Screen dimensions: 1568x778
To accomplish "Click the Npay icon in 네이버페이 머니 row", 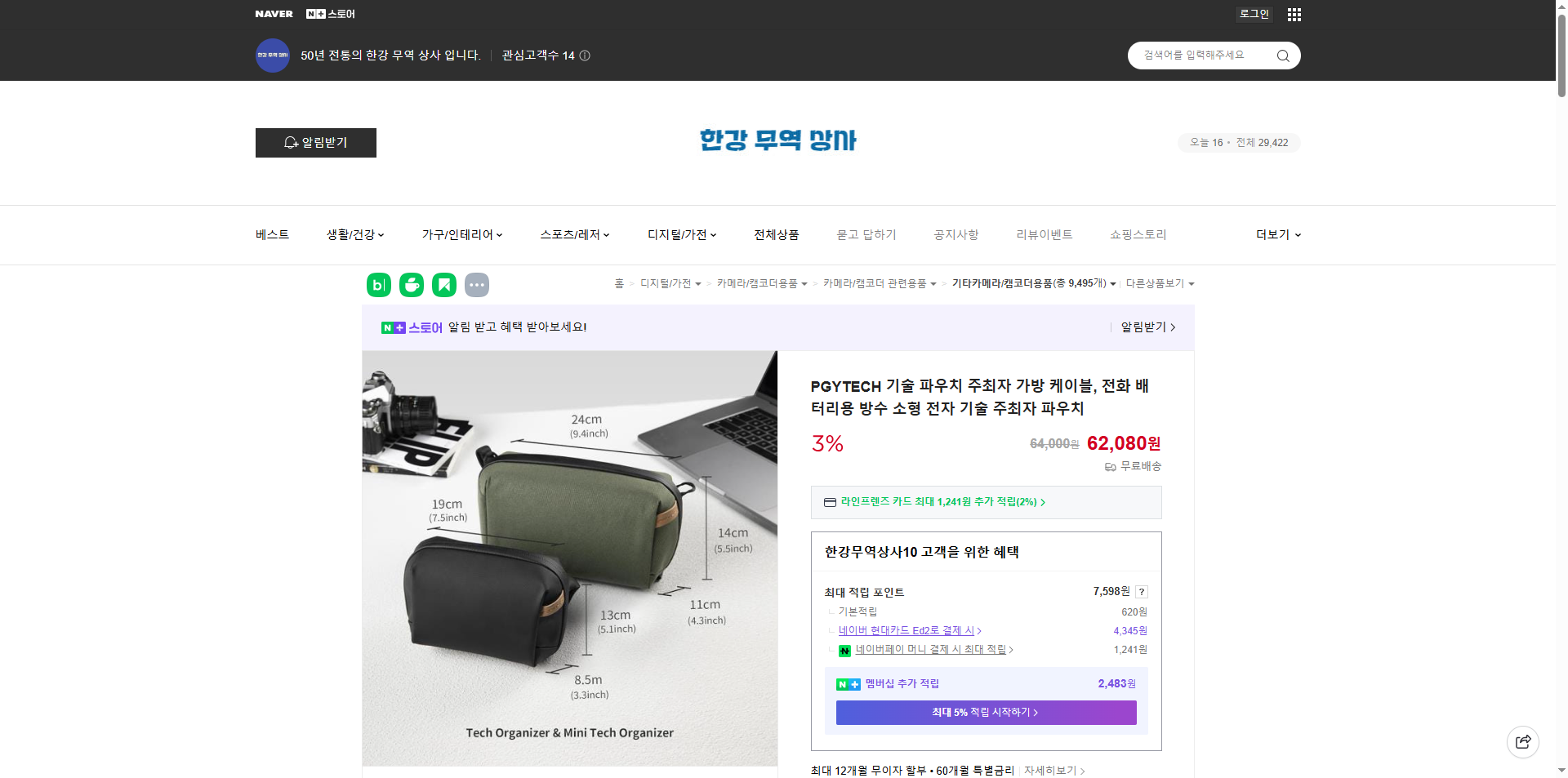I will (x=844, y=650).
